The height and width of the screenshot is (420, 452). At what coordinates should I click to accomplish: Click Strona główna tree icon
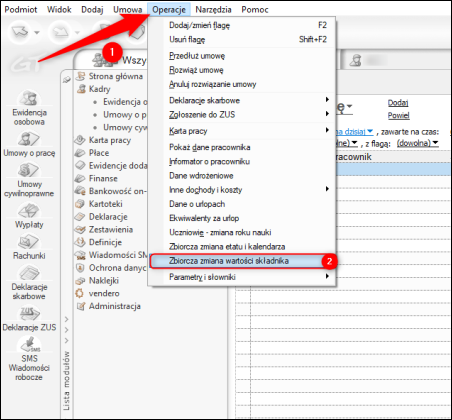(x=80, y=76)
